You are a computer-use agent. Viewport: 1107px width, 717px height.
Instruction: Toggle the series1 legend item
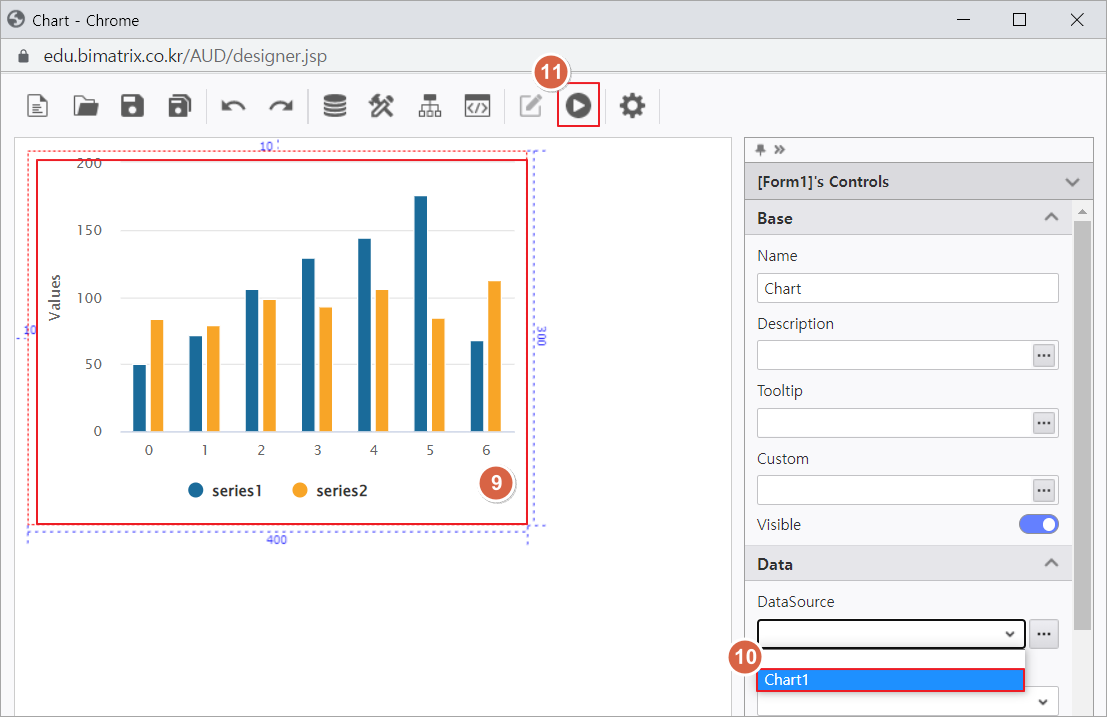[x=225, y=490]
